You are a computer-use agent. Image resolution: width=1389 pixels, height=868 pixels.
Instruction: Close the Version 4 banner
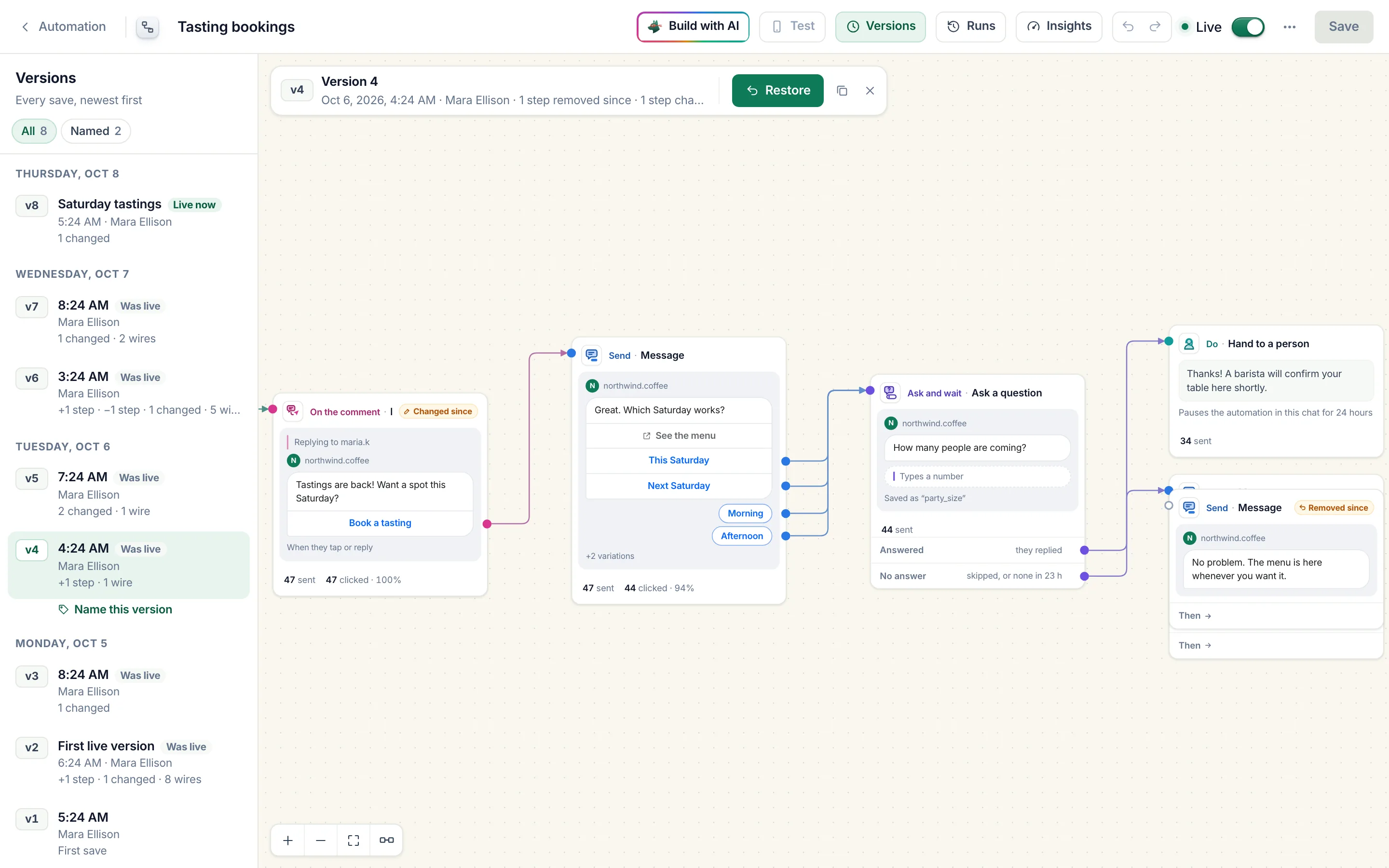[870, 91]
